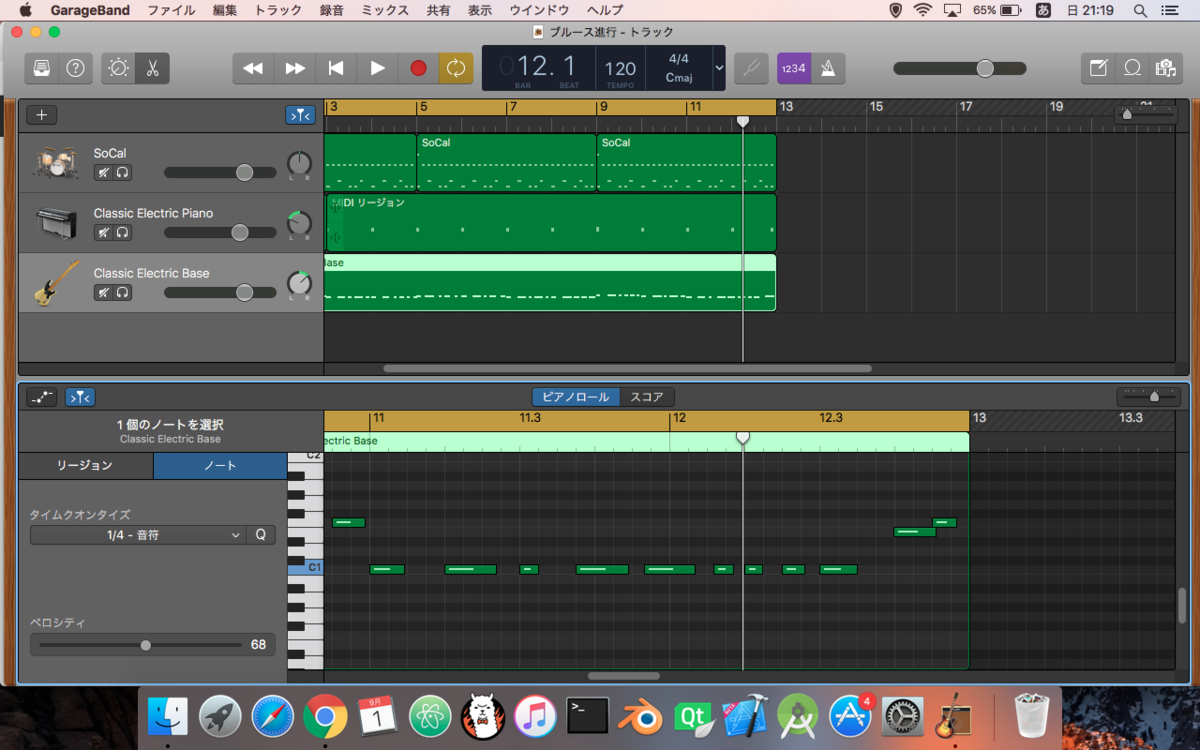1200x750 pixels.
Task: Open the Note Pad button
Action: point(1098,68)
